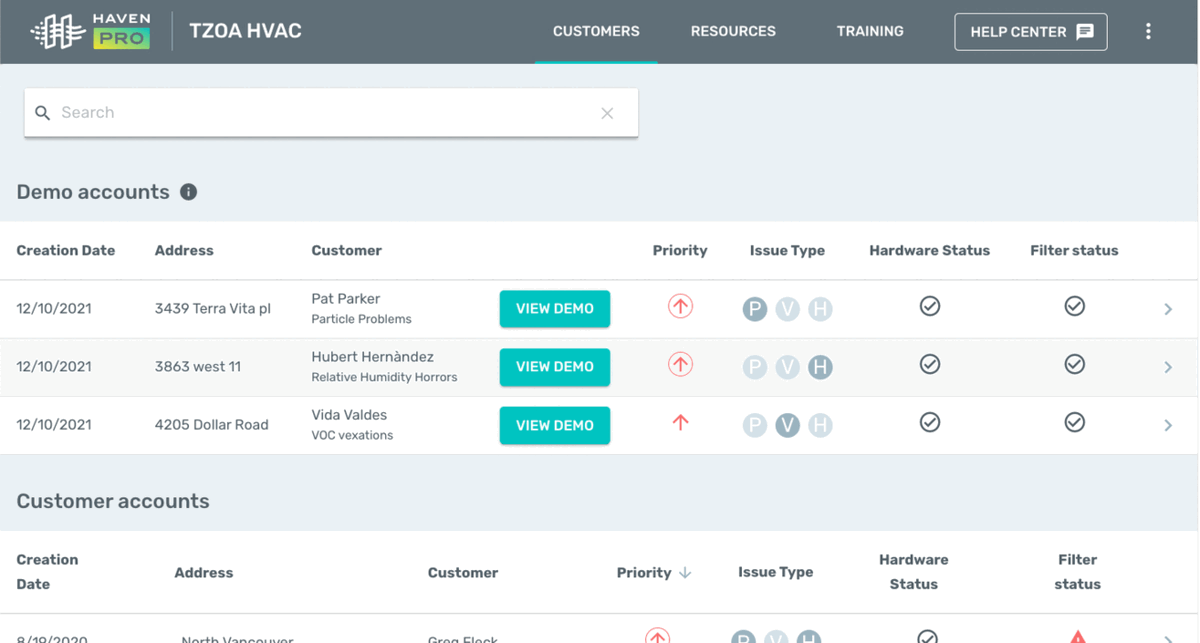Screen dimensions: 1200x643
Task: Open the three-dot more options menu
Action: tap(1148, 32)
